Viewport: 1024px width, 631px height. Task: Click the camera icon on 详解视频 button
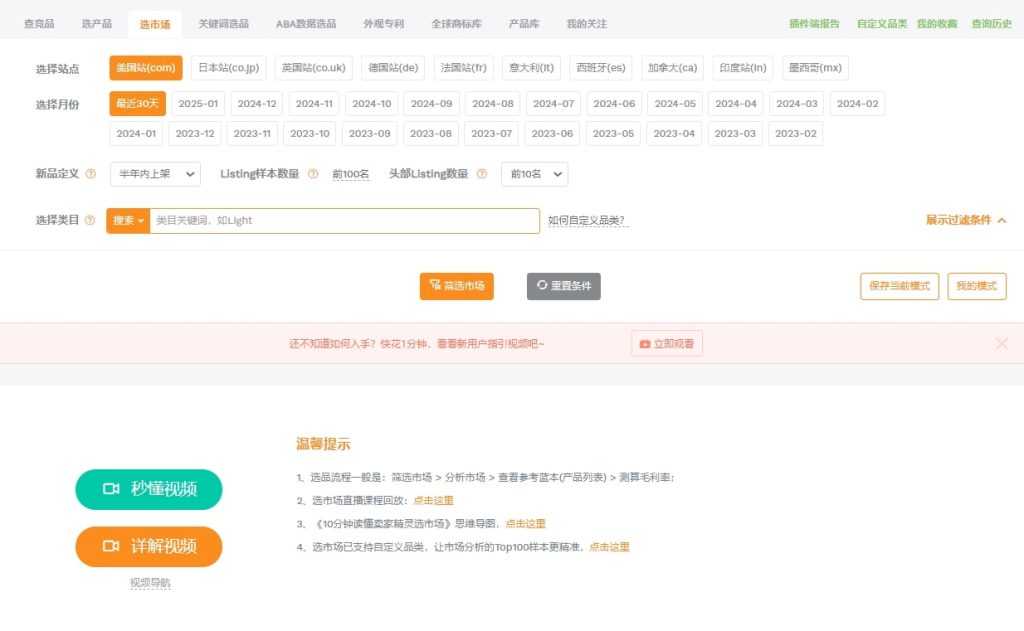pyautogui.click(x=113, y=546)
